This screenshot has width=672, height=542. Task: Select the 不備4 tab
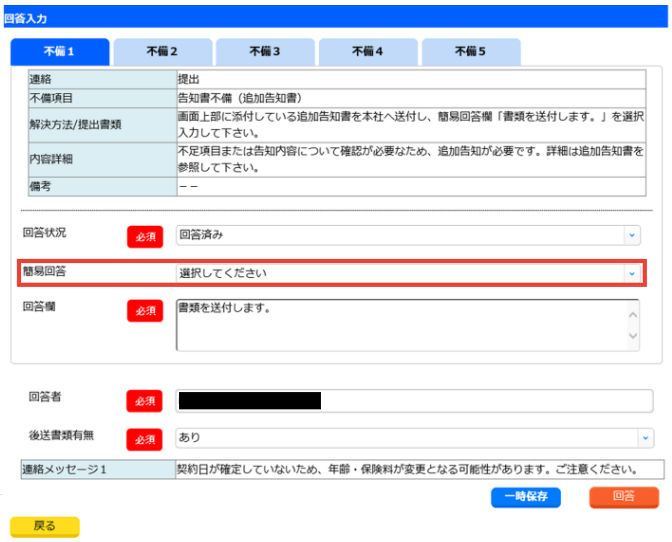click(x=368, y=51)
